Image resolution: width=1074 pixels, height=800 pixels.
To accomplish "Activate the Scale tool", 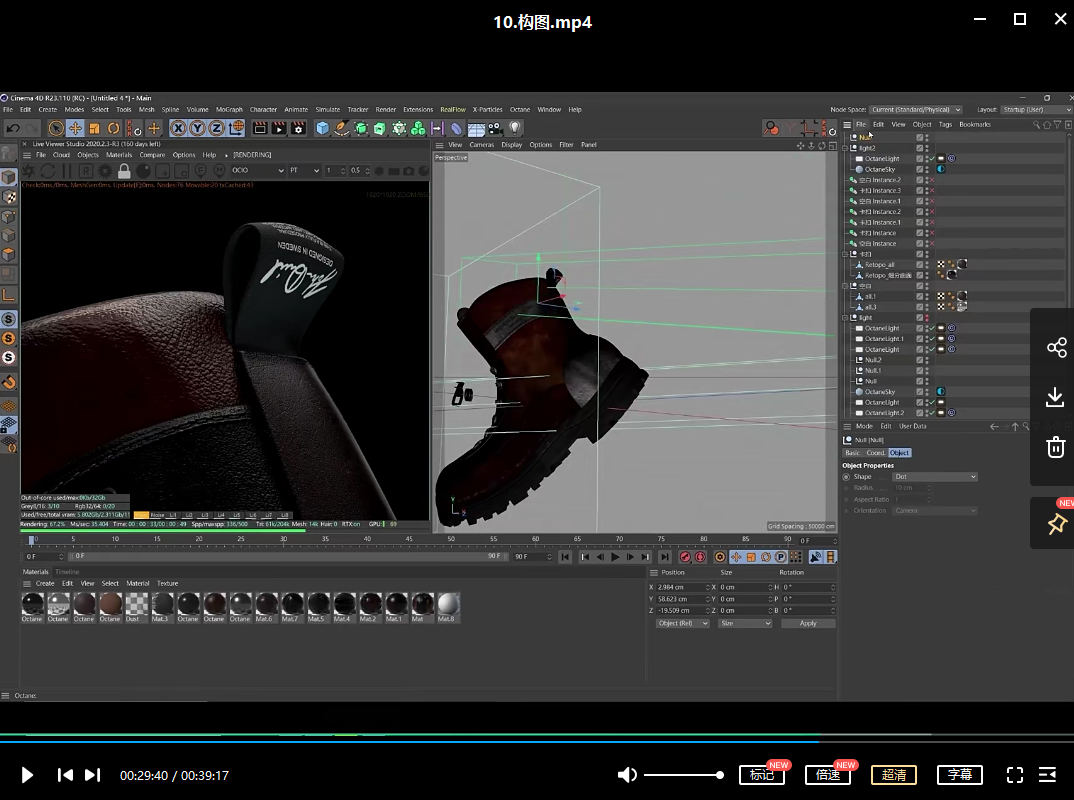I will click(x=95, y=128).
